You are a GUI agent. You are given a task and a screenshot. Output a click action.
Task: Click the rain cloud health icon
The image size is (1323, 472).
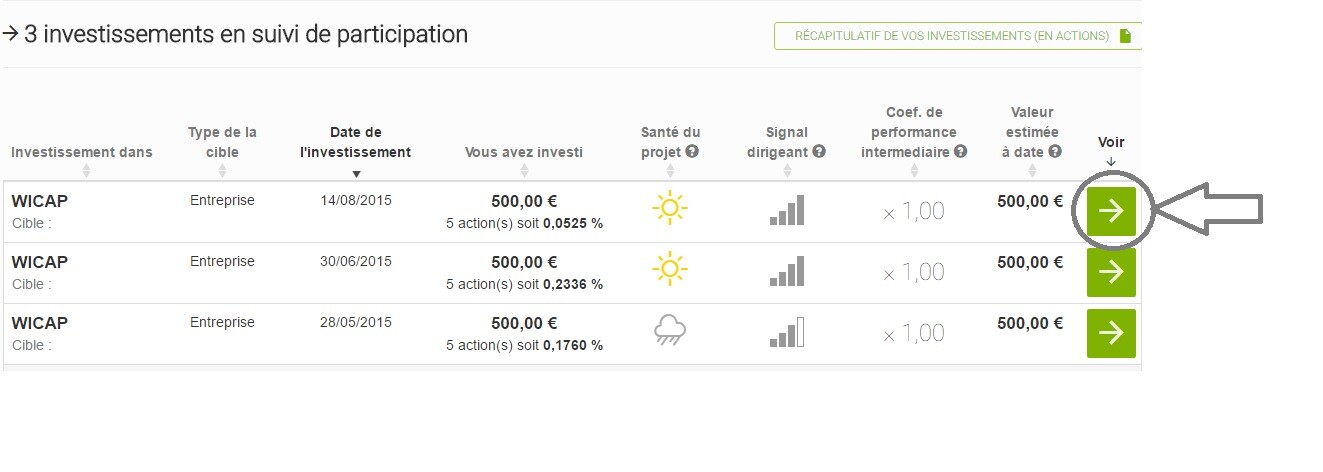tap(669, 329)
